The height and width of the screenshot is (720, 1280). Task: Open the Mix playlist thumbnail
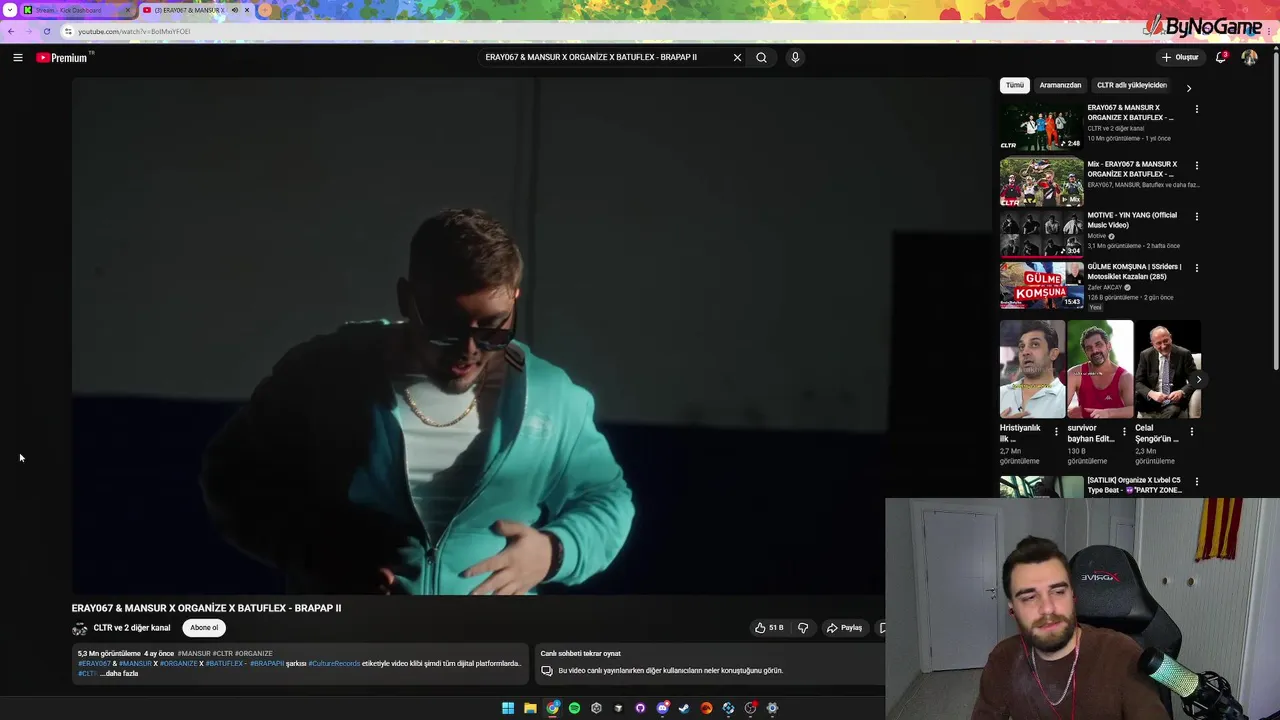1041,182
